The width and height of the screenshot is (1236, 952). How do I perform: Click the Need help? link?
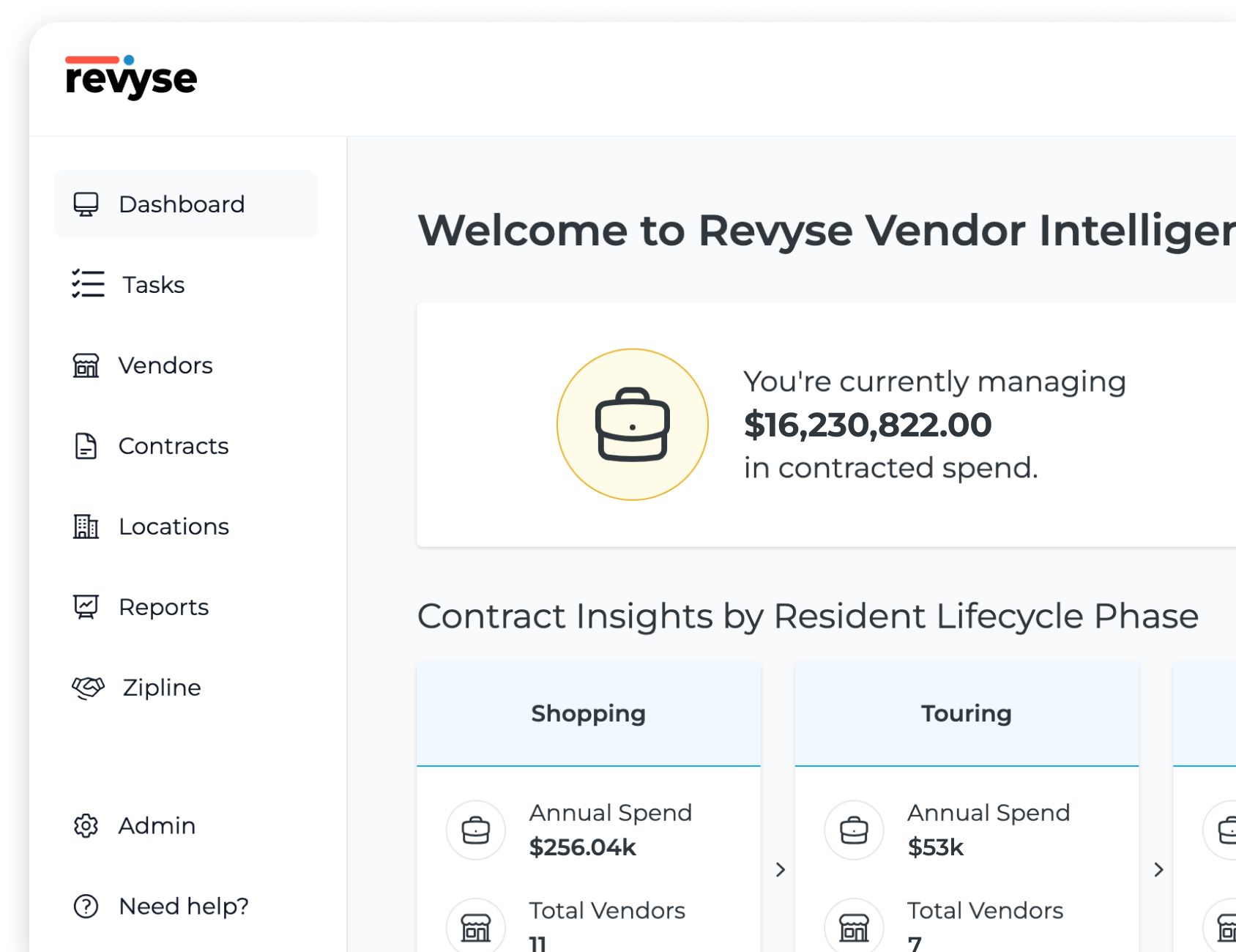point(185,906)
